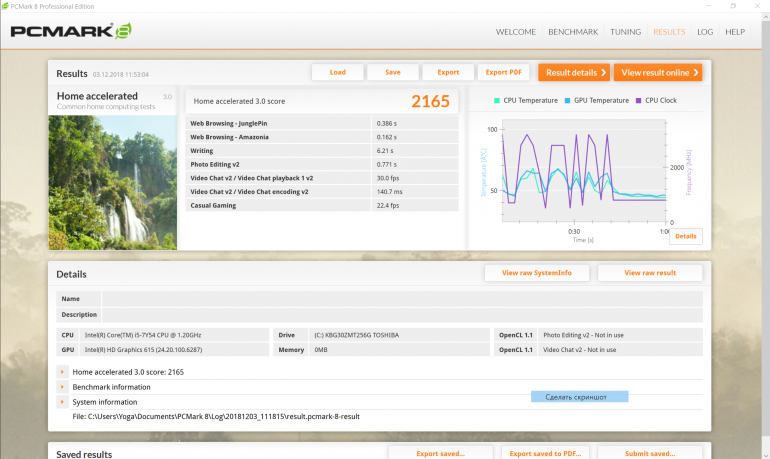Open Result details

tap(575, 72)
